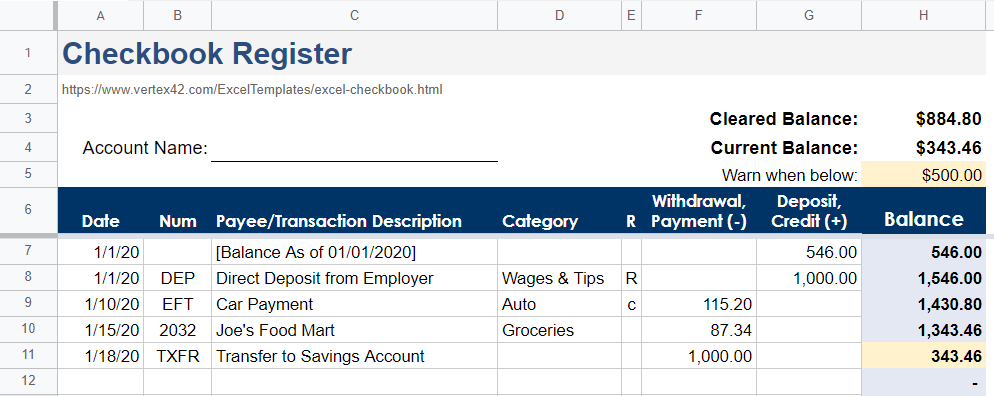Screen dimensions: 994x396
Task: Select the Current Balance $343.46 value
Action: click(x=924, y=148)
